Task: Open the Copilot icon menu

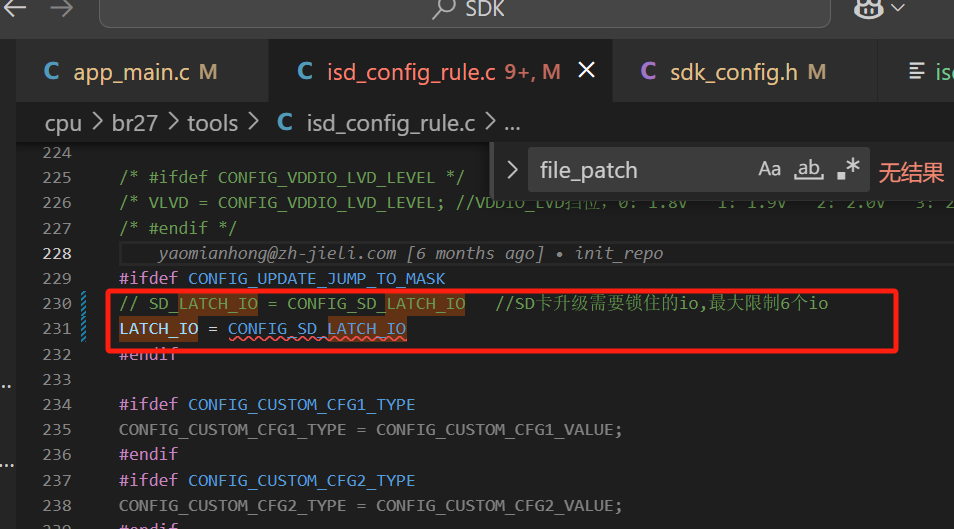Action: (868, 9)
